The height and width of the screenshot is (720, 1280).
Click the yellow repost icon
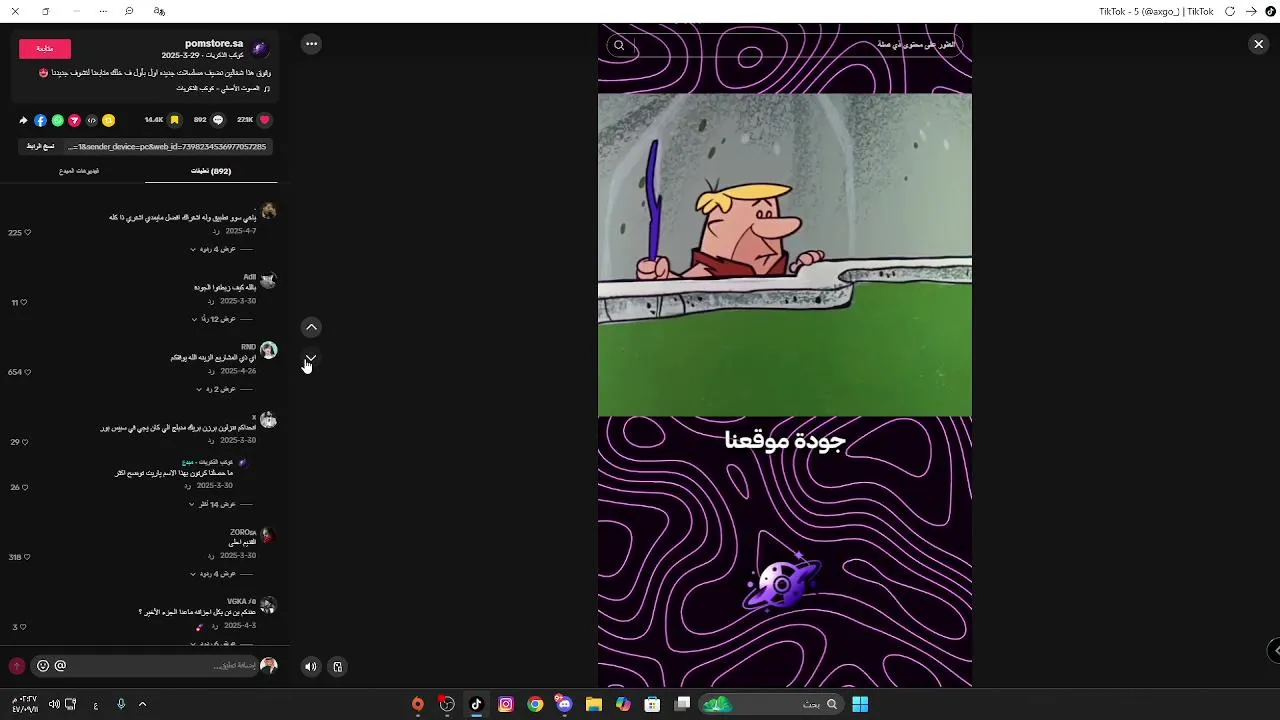click(108, 120)
